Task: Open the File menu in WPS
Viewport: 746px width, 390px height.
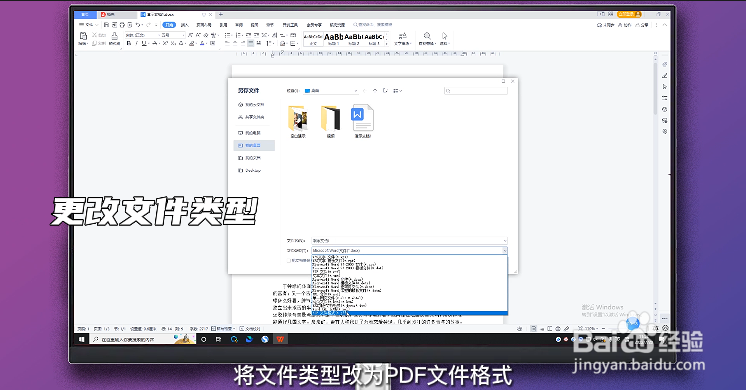Action: (x=88, y=25)
